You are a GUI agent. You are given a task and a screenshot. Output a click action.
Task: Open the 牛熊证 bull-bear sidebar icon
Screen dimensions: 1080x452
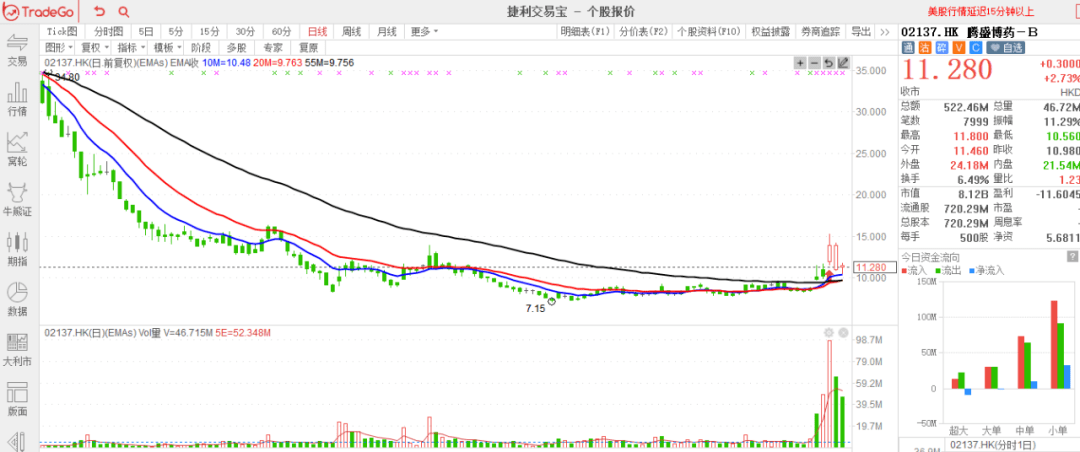click(17, 199)
